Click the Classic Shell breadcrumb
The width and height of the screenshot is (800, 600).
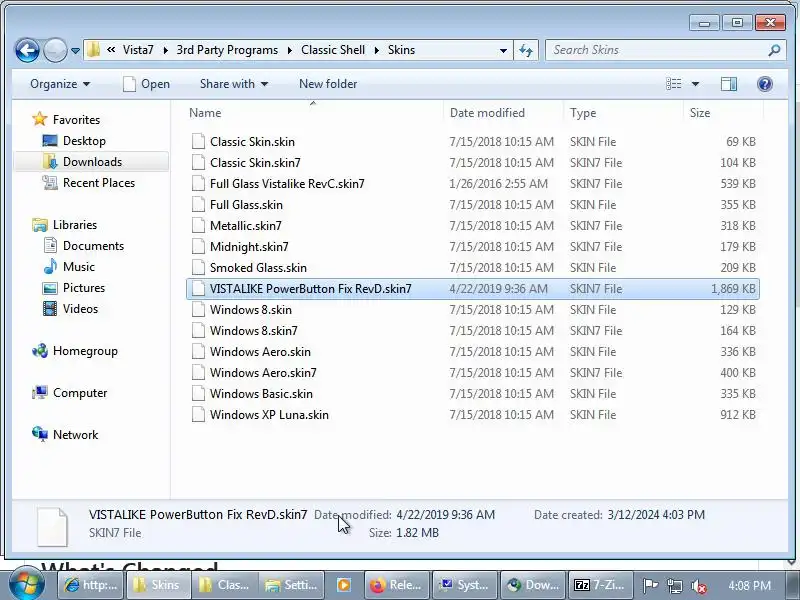click(333, 50)
